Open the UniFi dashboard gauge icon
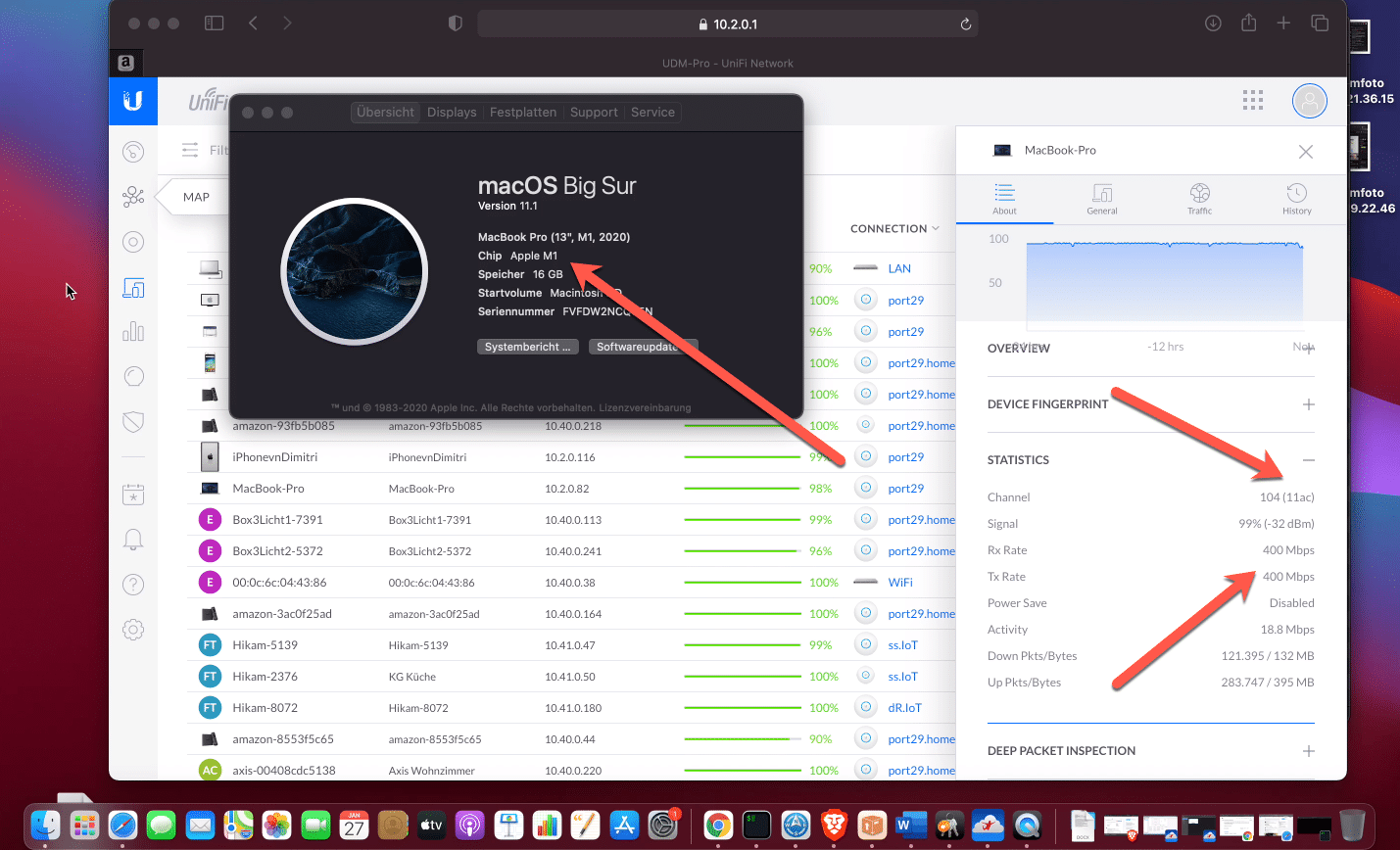 tap(133, 152)
